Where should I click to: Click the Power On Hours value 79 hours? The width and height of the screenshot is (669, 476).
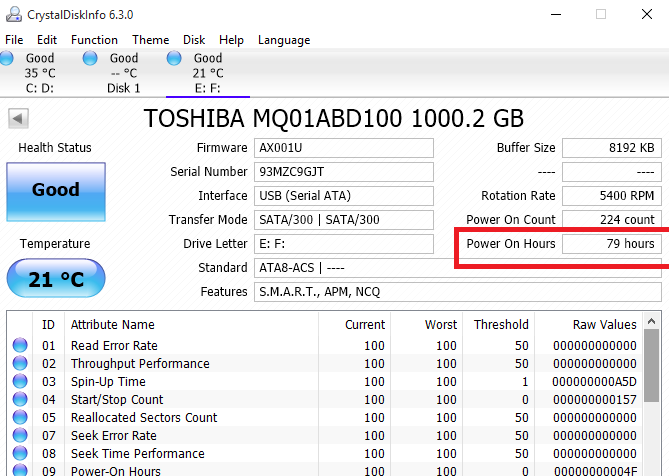612,244
